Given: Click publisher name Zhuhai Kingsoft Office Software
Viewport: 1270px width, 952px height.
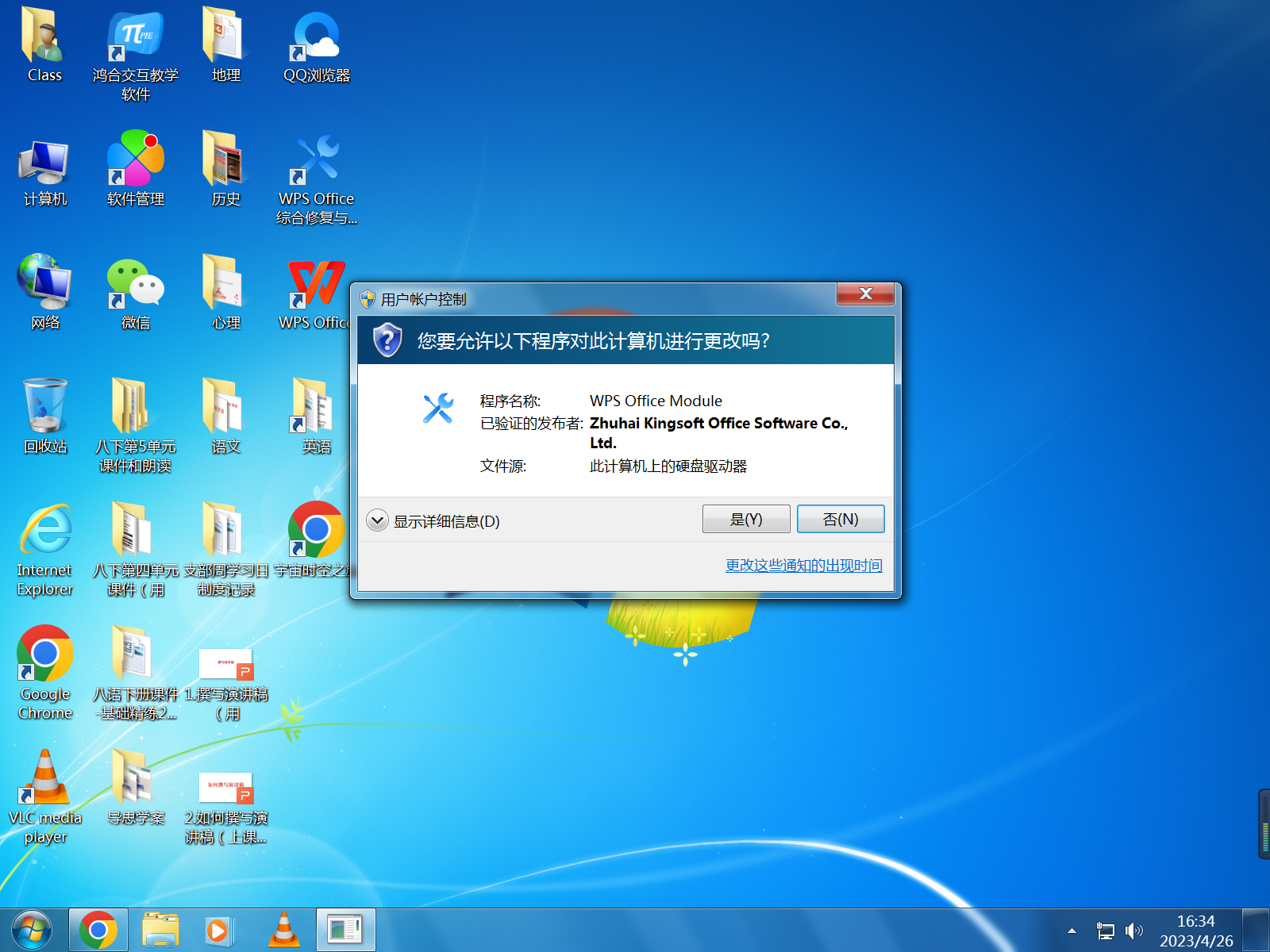Looking at the screenshot, I should (x=719, y=432).
